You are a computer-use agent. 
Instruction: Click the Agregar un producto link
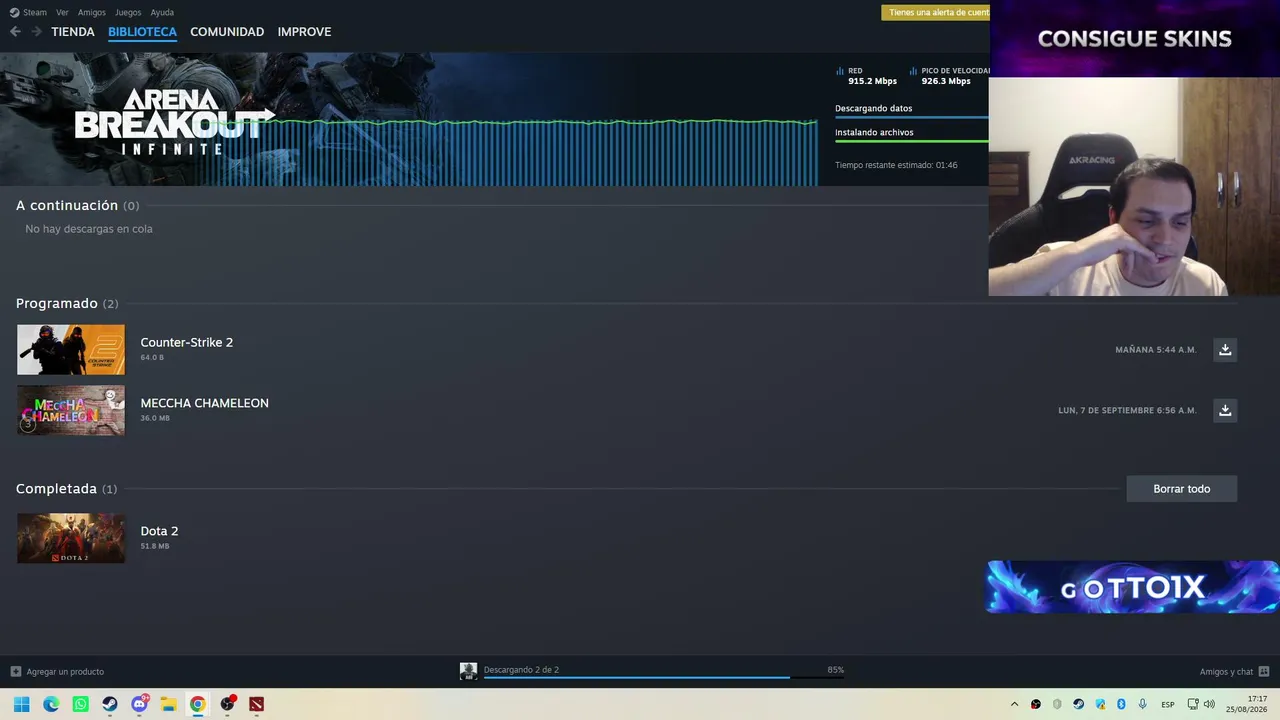(65, 672)
